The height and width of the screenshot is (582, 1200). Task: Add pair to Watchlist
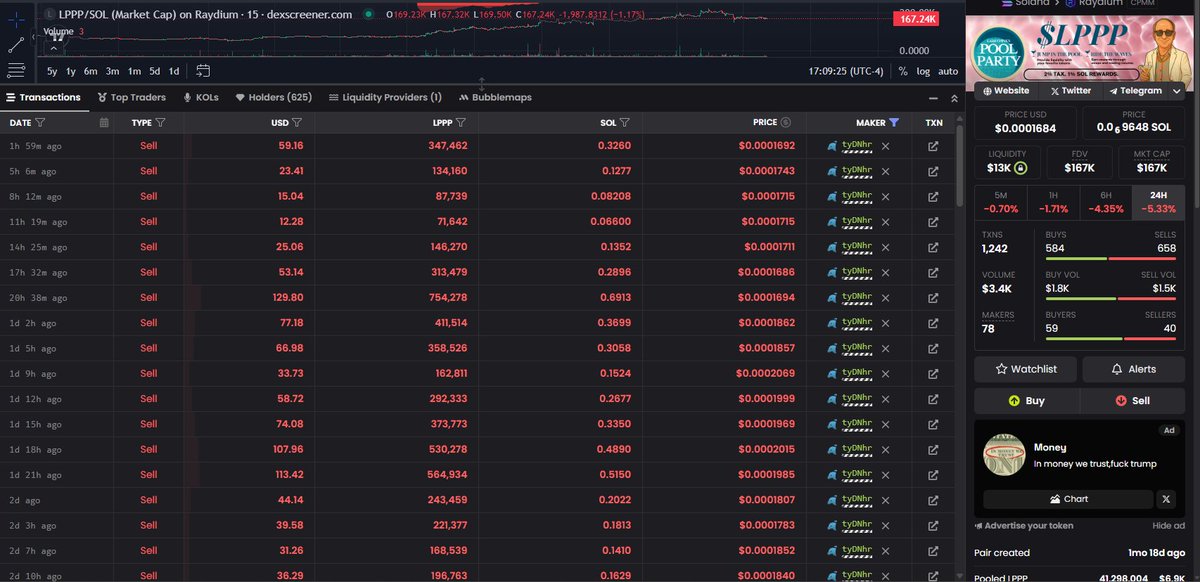pyautogui.click(x=1026, y=369)
